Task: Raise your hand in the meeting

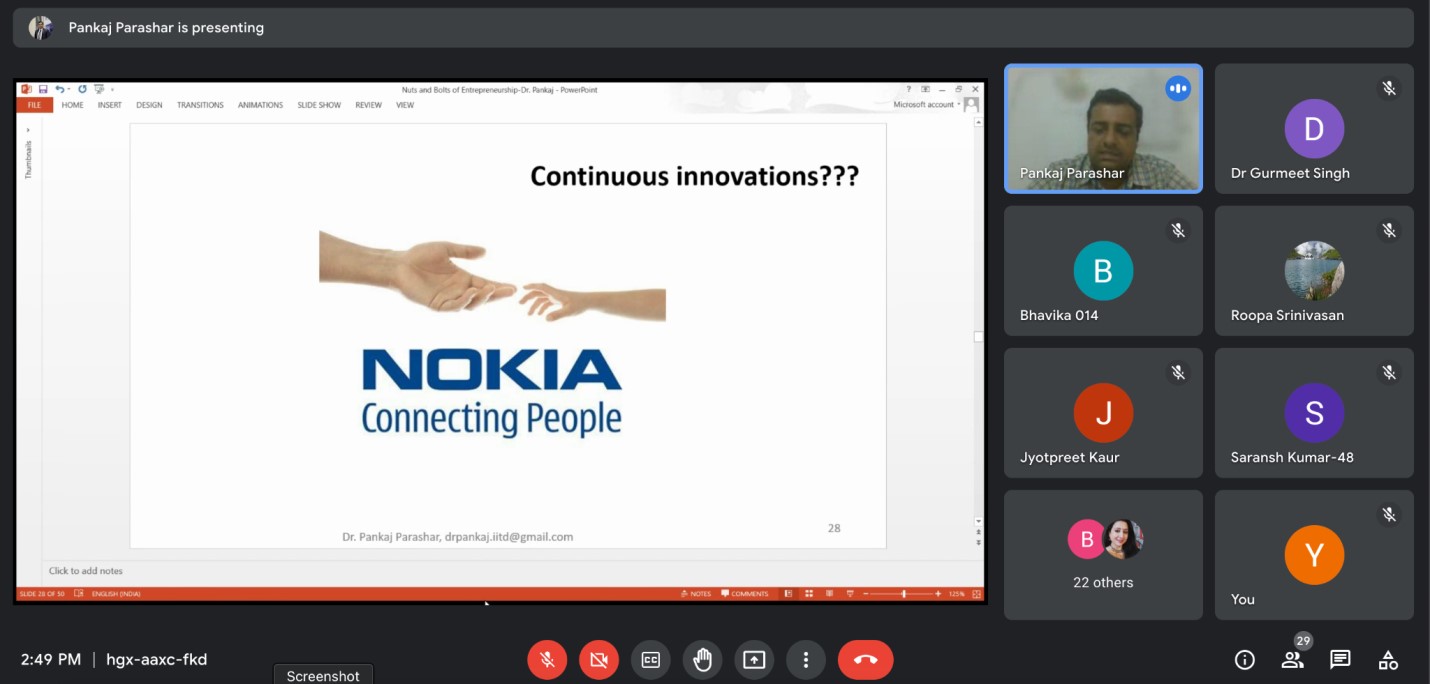Action: pos(703,660)
